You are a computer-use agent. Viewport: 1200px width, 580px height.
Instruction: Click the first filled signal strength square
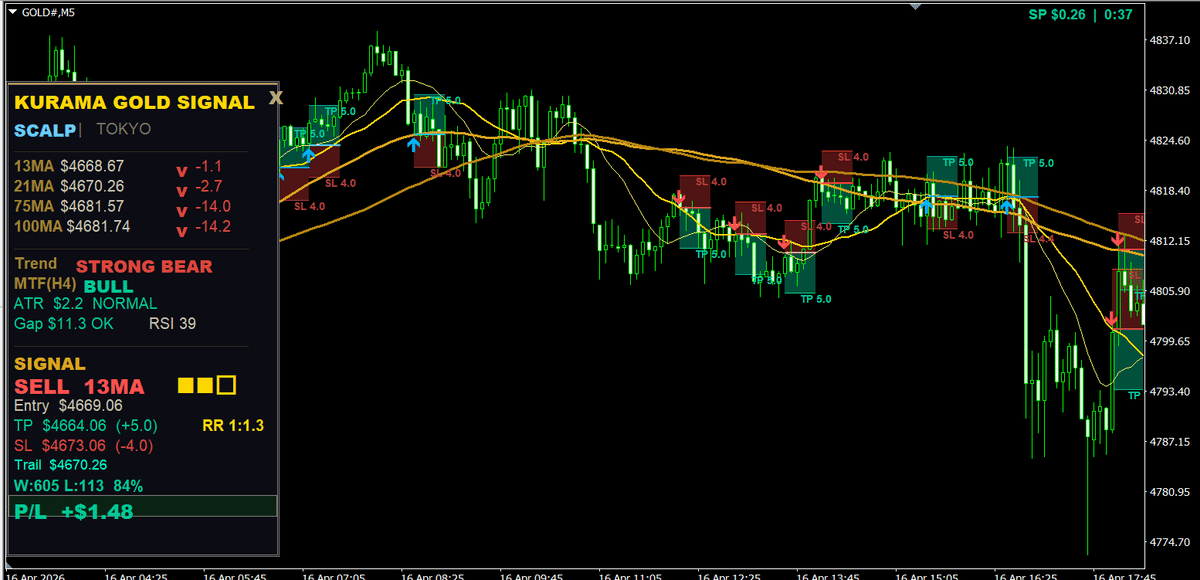click(x=184, y=385)
